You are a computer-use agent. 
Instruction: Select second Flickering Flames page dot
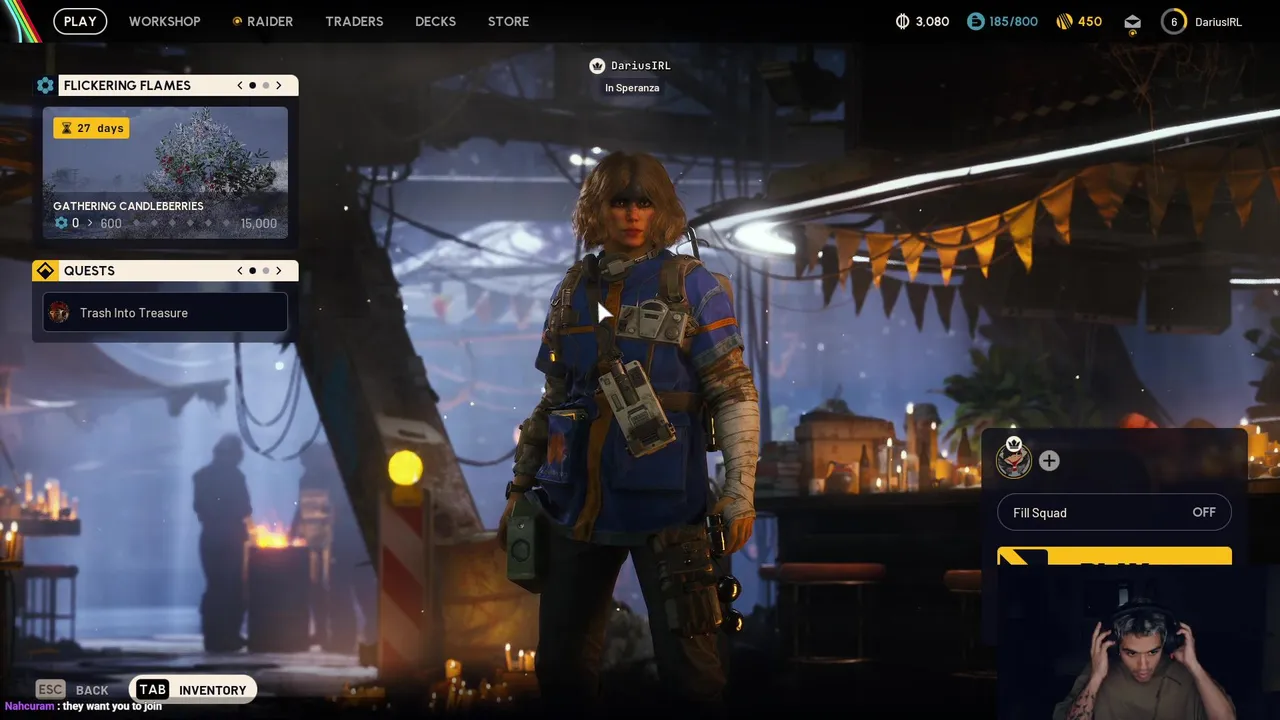(x=266, y=86)
